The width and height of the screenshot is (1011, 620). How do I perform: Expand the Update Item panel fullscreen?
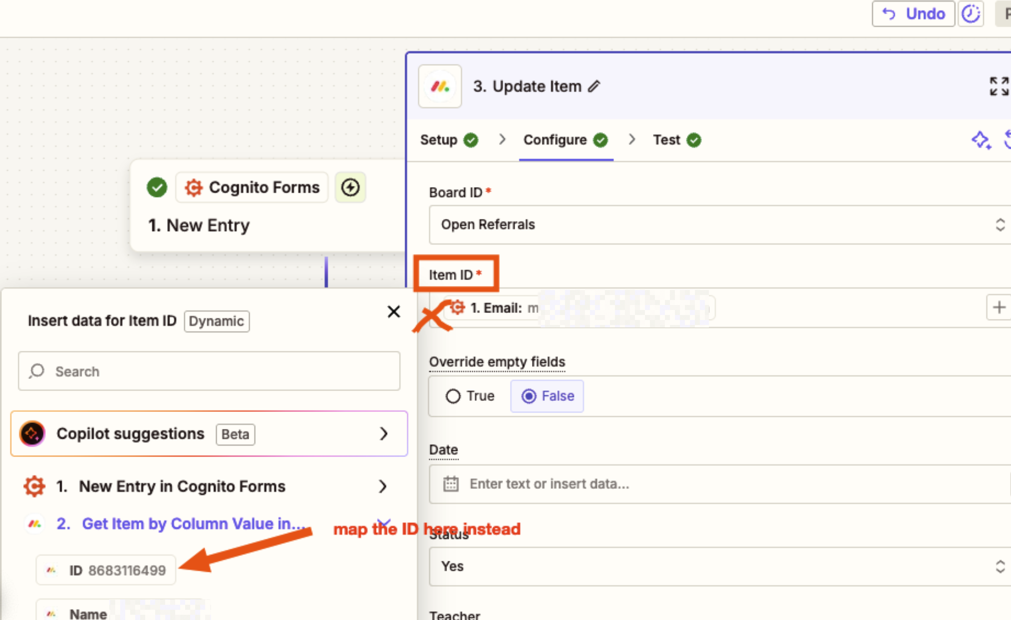(x=999, y=86)
